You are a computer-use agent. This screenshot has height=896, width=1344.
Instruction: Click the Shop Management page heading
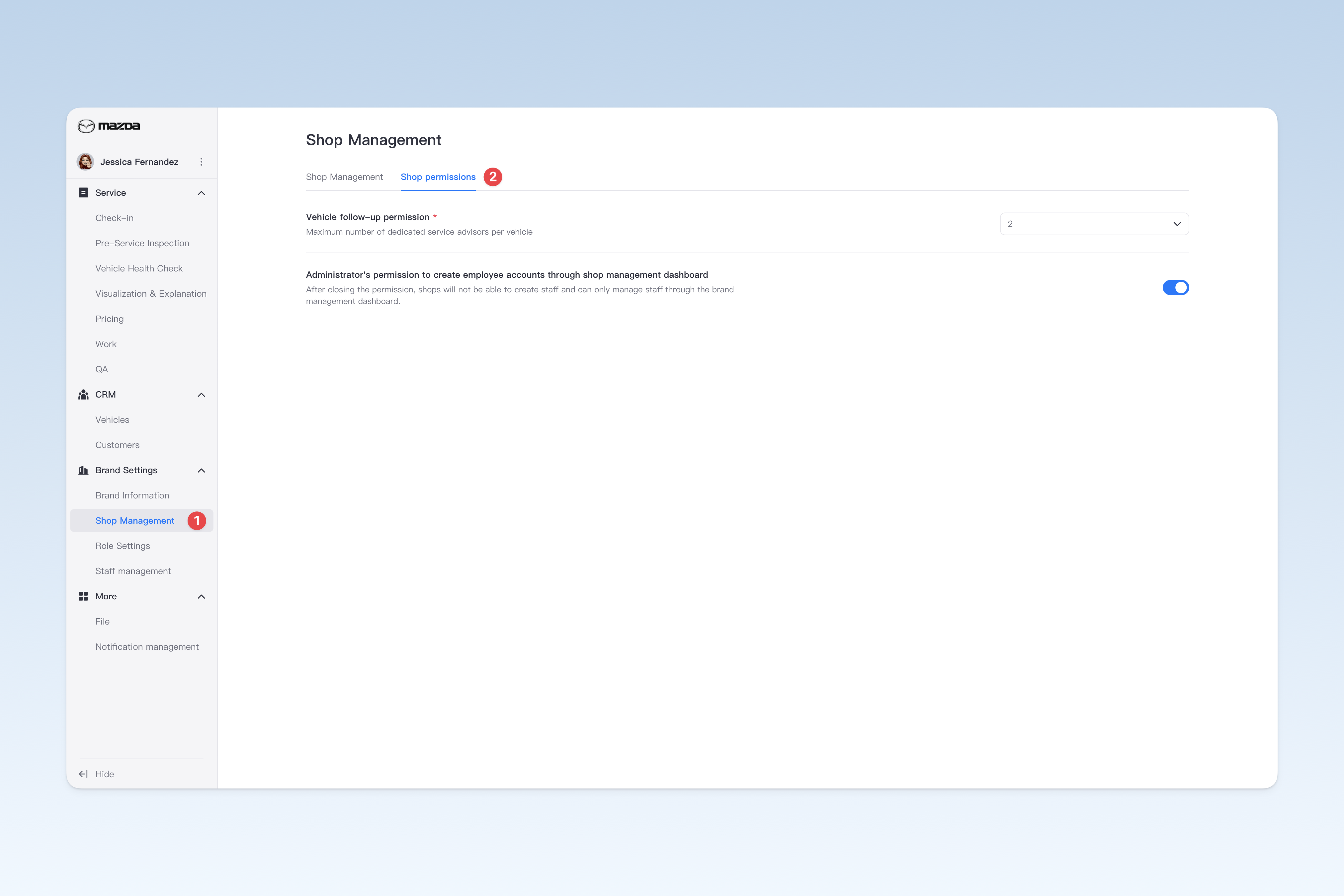(x=373, y=140)
